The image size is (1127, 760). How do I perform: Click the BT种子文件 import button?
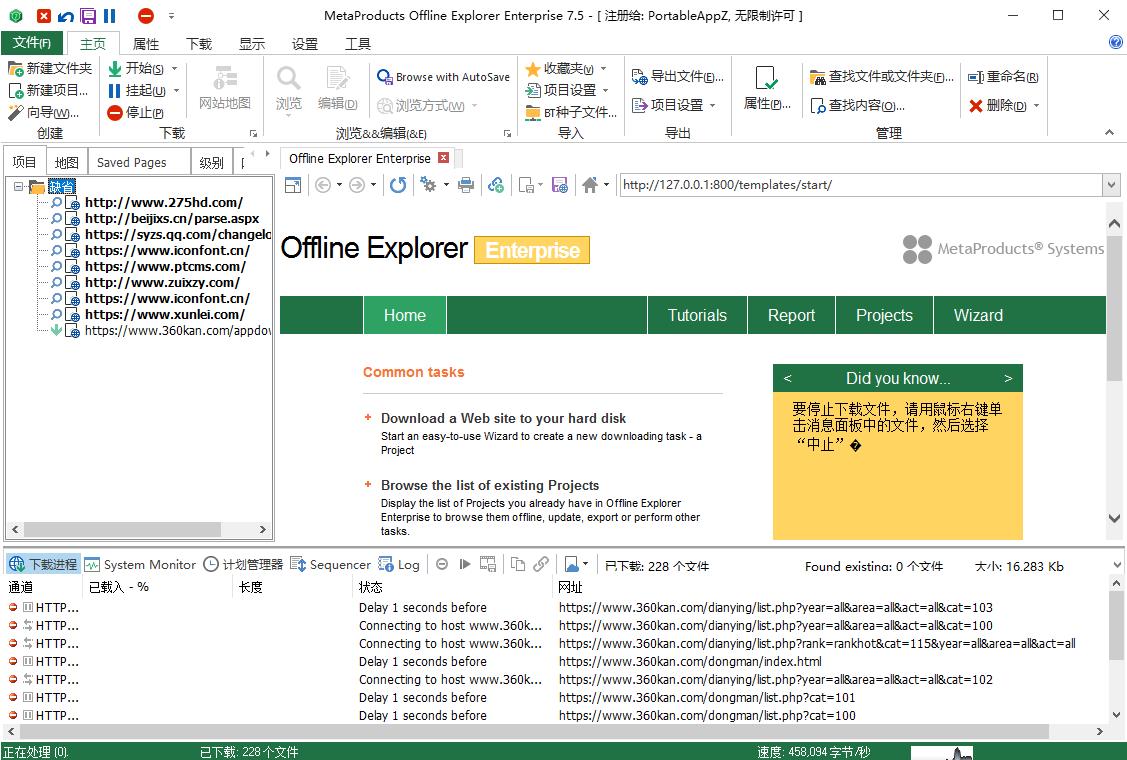[571, 113]
